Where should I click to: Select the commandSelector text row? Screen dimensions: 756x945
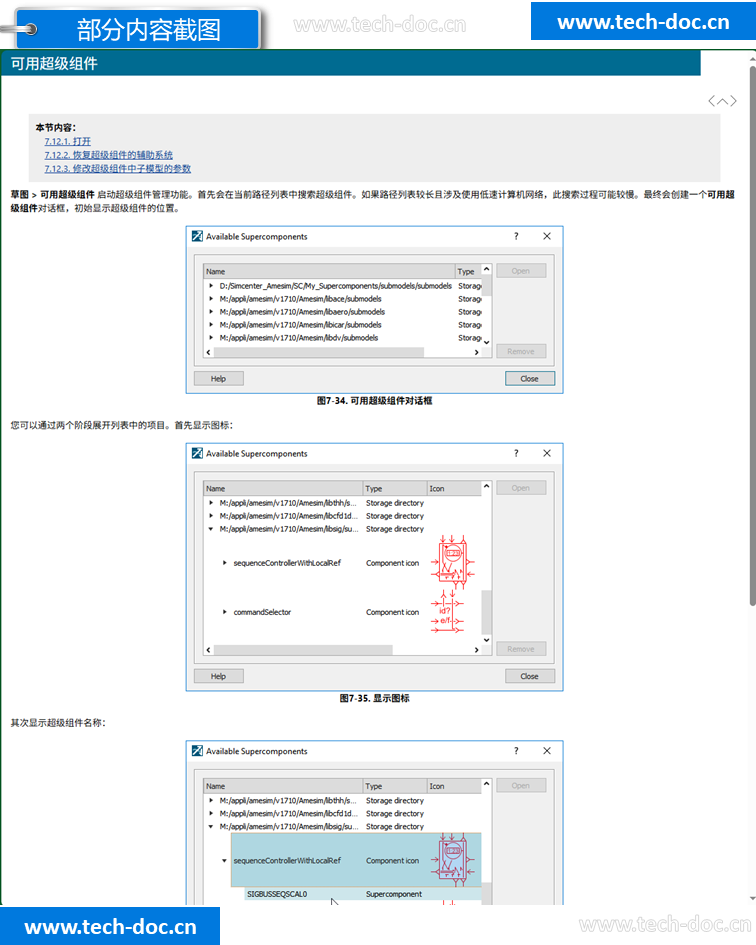point(262,612)
